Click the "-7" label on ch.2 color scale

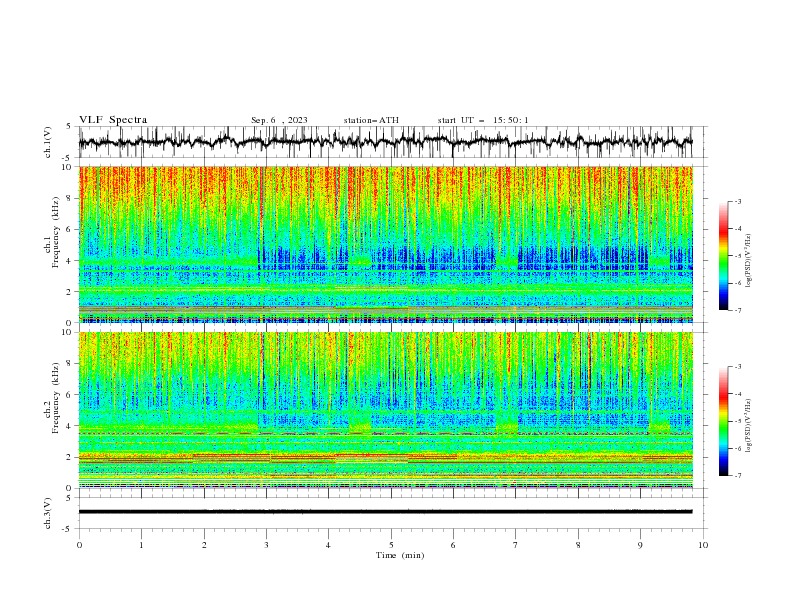coord(737,476)
